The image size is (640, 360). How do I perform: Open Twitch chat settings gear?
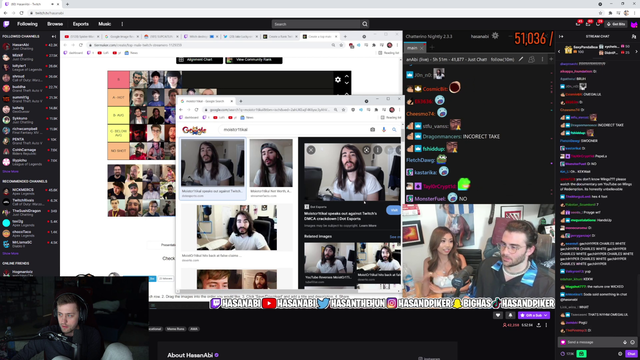[x=620, y=353]
